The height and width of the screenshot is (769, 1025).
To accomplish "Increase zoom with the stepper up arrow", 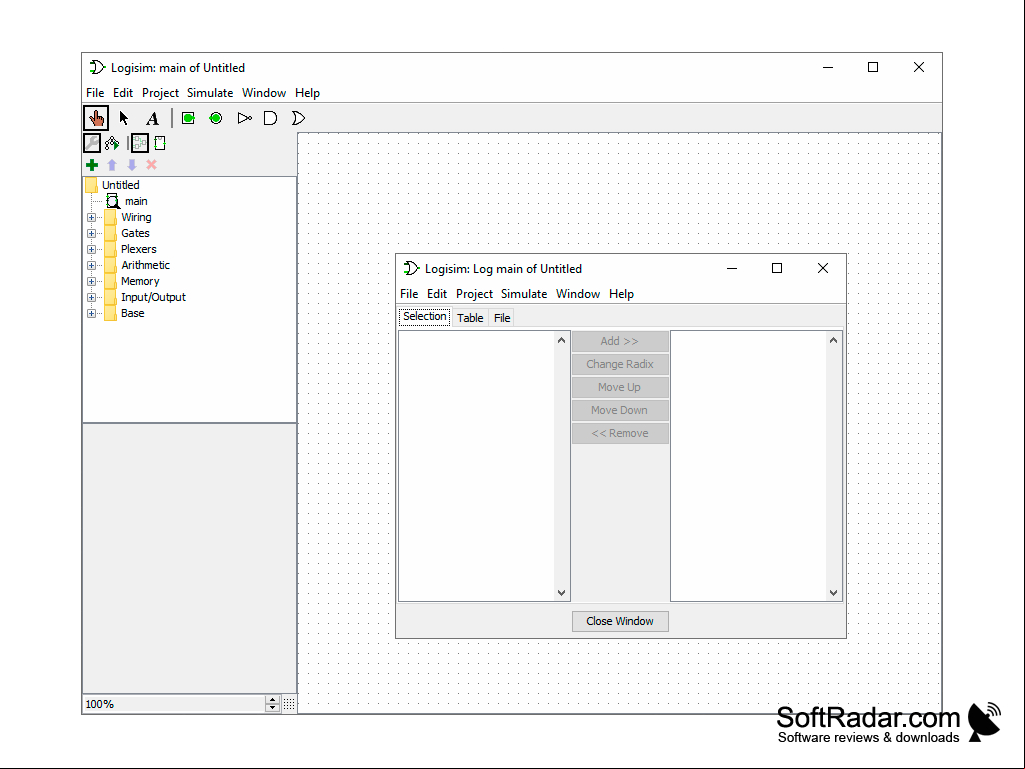I will coord(273,700).
